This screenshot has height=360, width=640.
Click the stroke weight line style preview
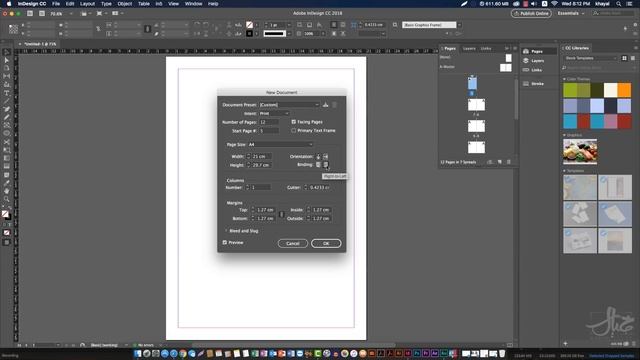click(274, 33)
